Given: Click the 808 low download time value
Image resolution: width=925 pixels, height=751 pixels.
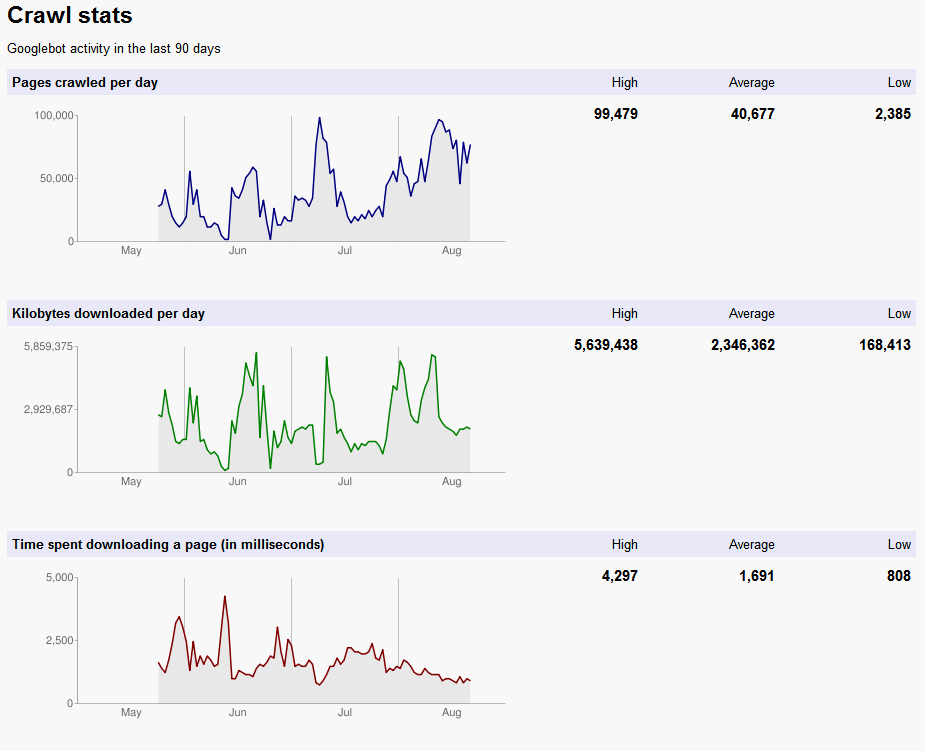Looking at the screenshot, I should point(897,576).
